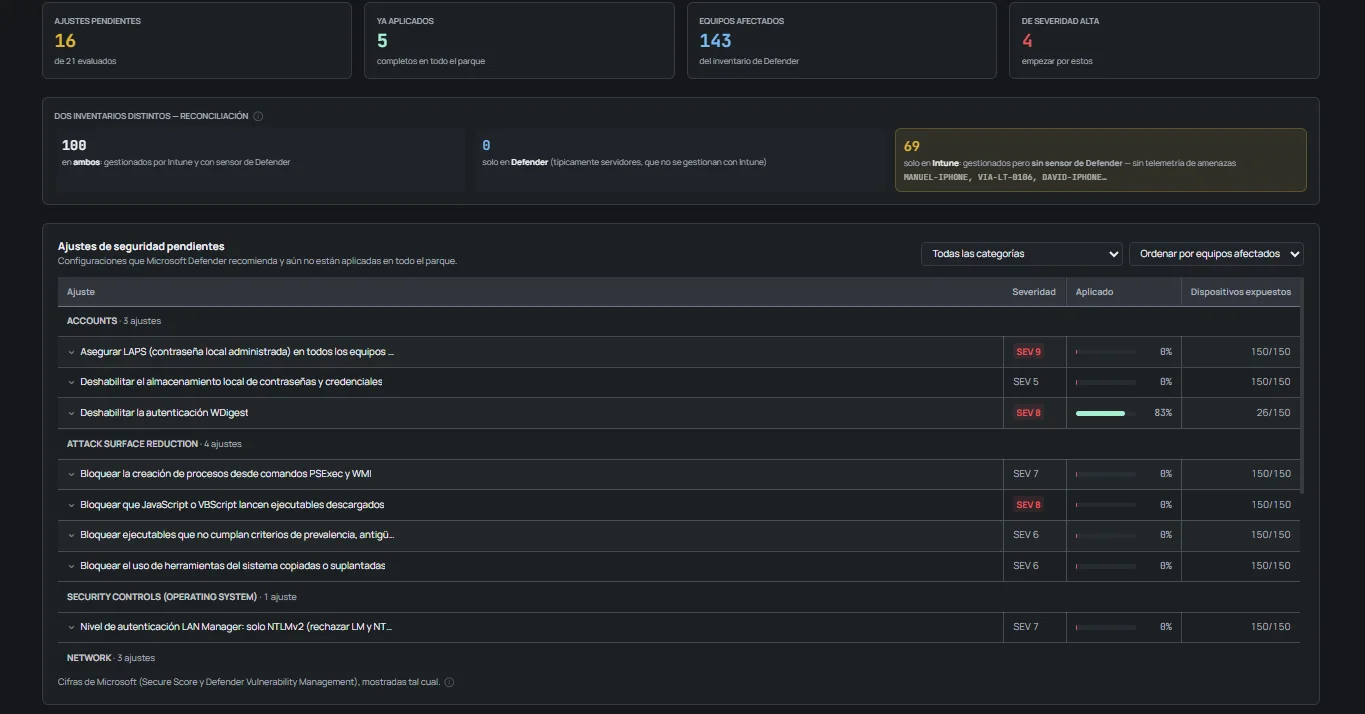
Task: Sort by the Aplicado column header
Action: pyautogui.click(x=1094, y=292)
